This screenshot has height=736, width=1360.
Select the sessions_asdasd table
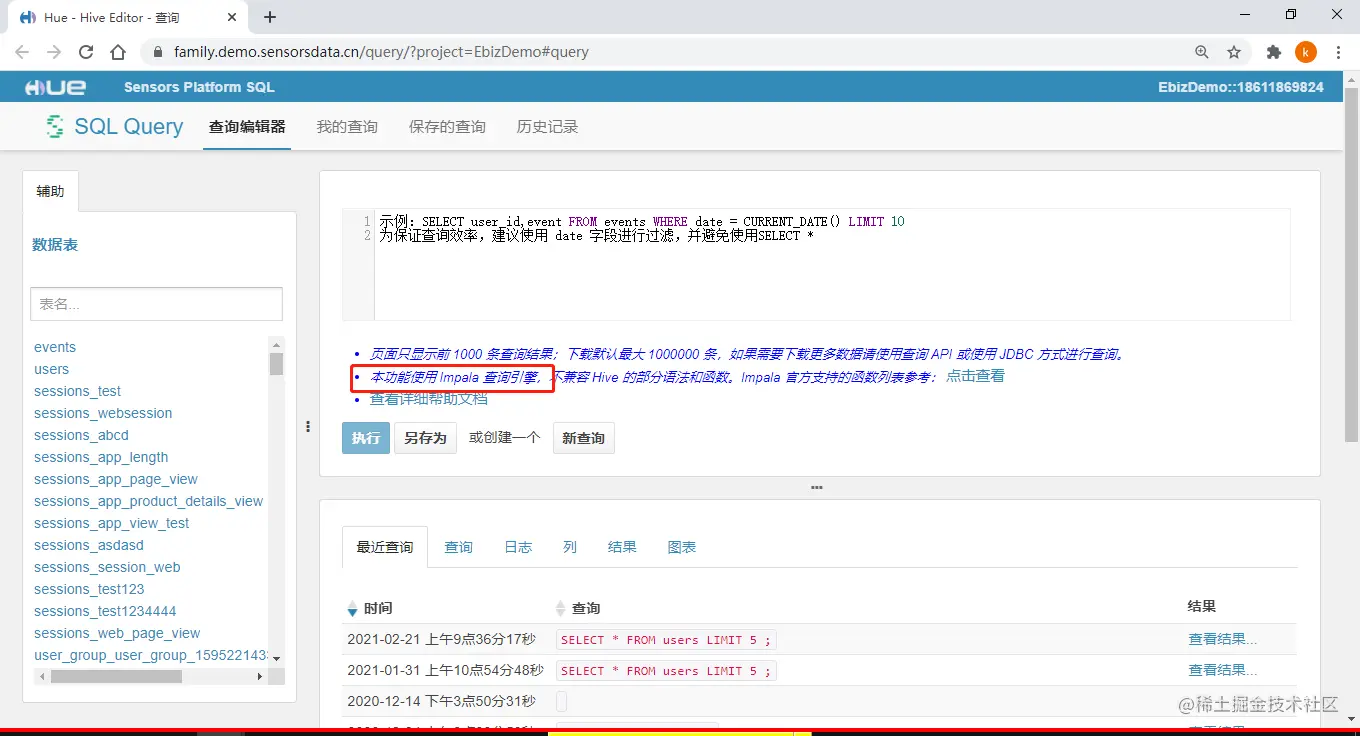(89, 545)
